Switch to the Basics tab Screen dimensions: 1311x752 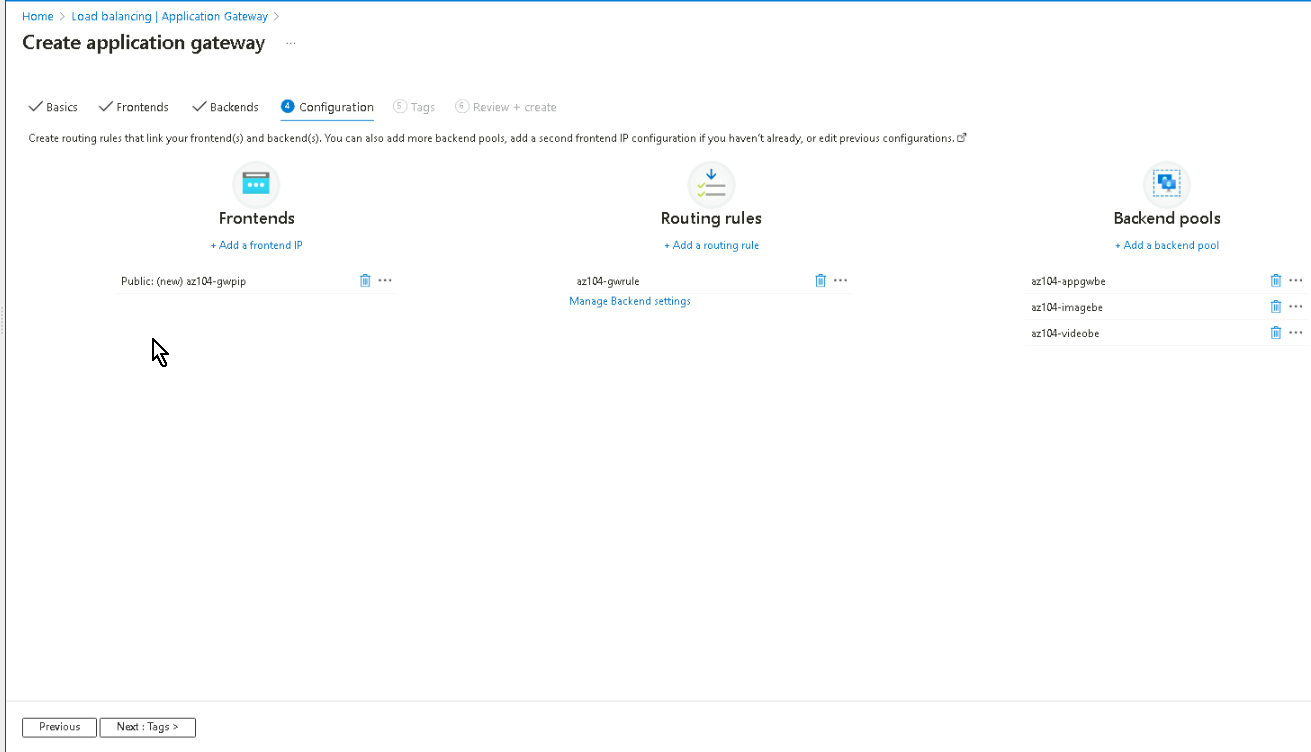click(53, 107)
